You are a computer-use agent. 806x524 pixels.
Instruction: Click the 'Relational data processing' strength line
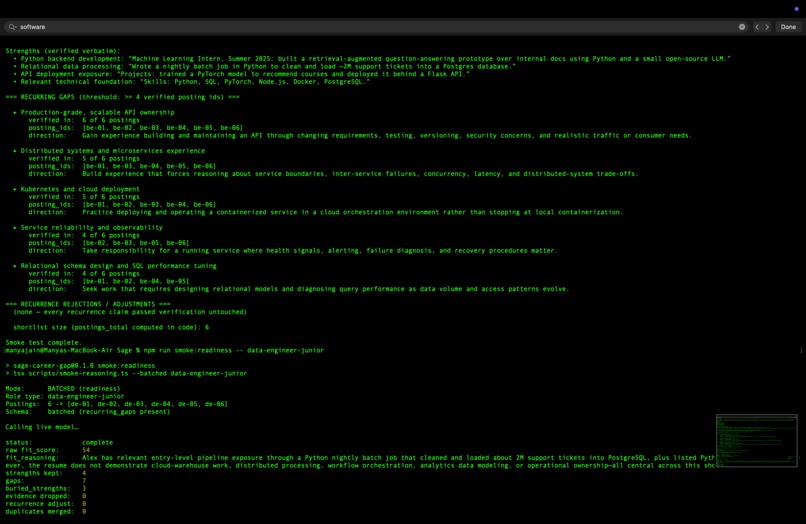264,66
